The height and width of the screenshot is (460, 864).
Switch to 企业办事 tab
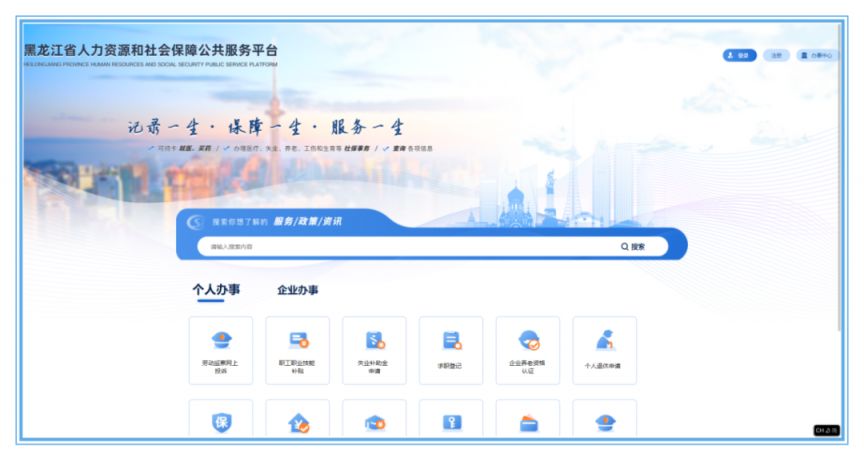point(297,290)
